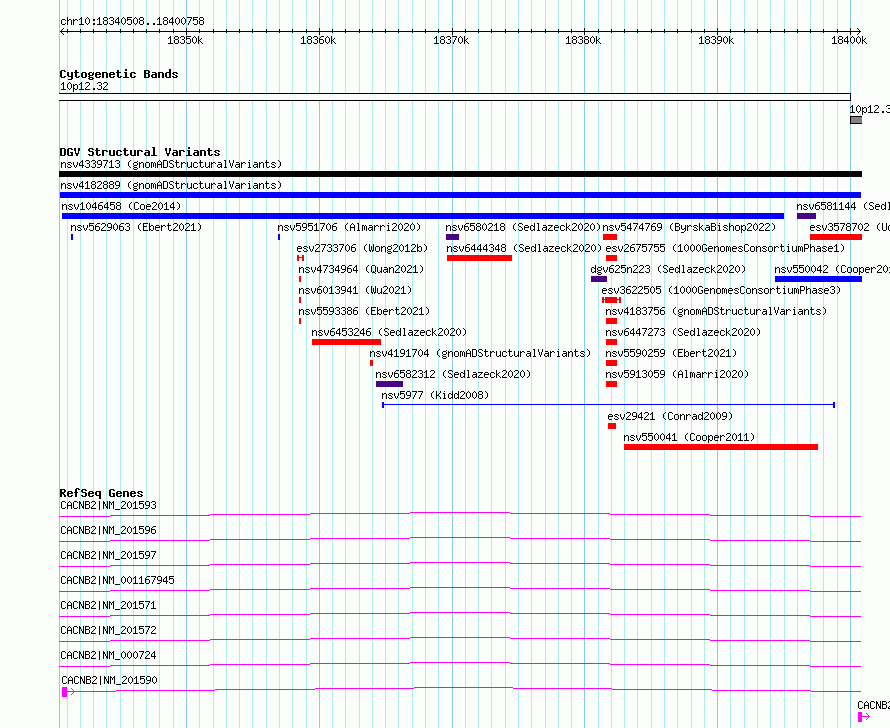The height and width of the screenshot is (728, 890).
Task: Click the 18370k ruler position label
Action: [451, 40]
